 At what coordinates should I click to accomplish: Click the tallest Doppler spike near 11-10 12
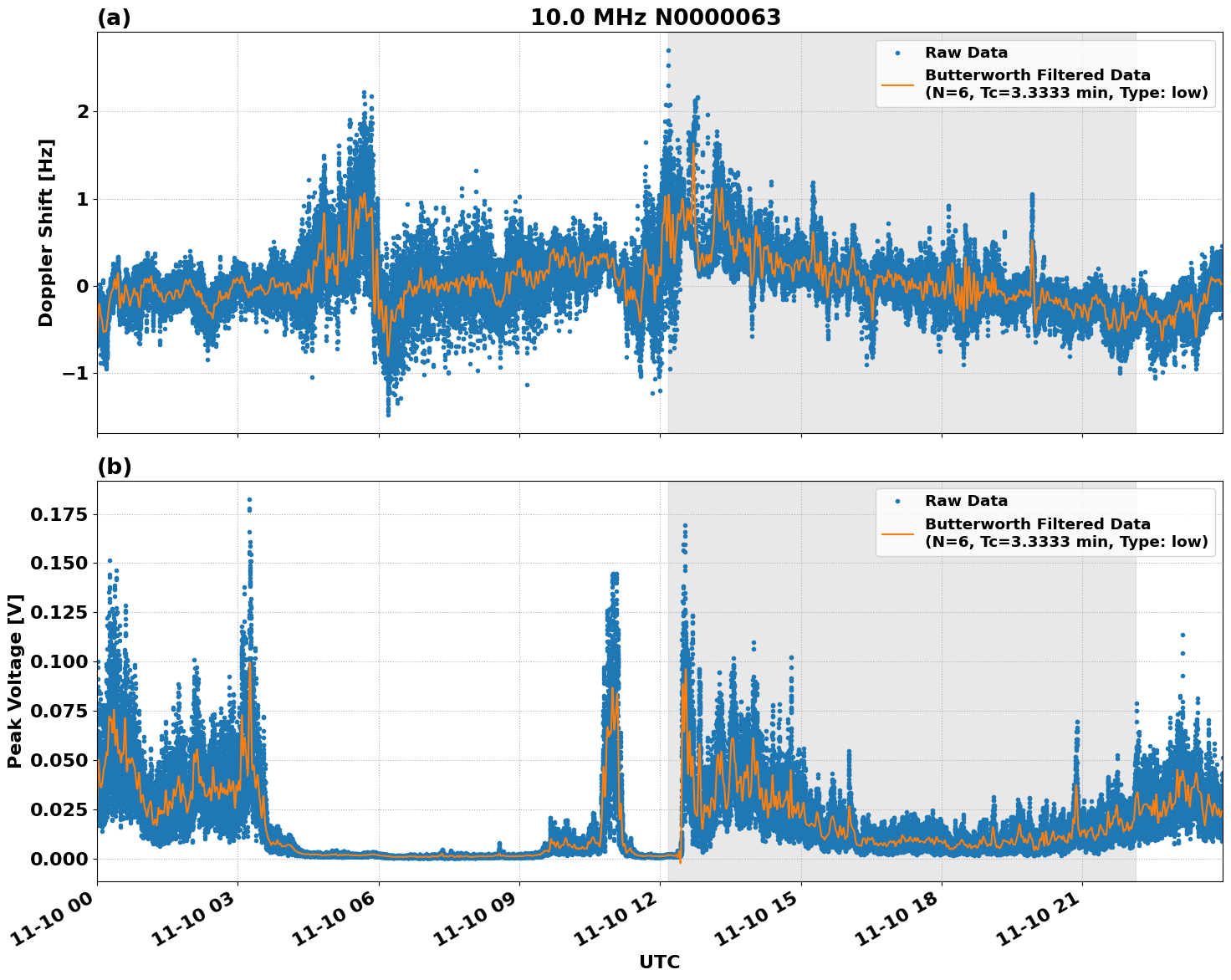(x=667, y=50)
